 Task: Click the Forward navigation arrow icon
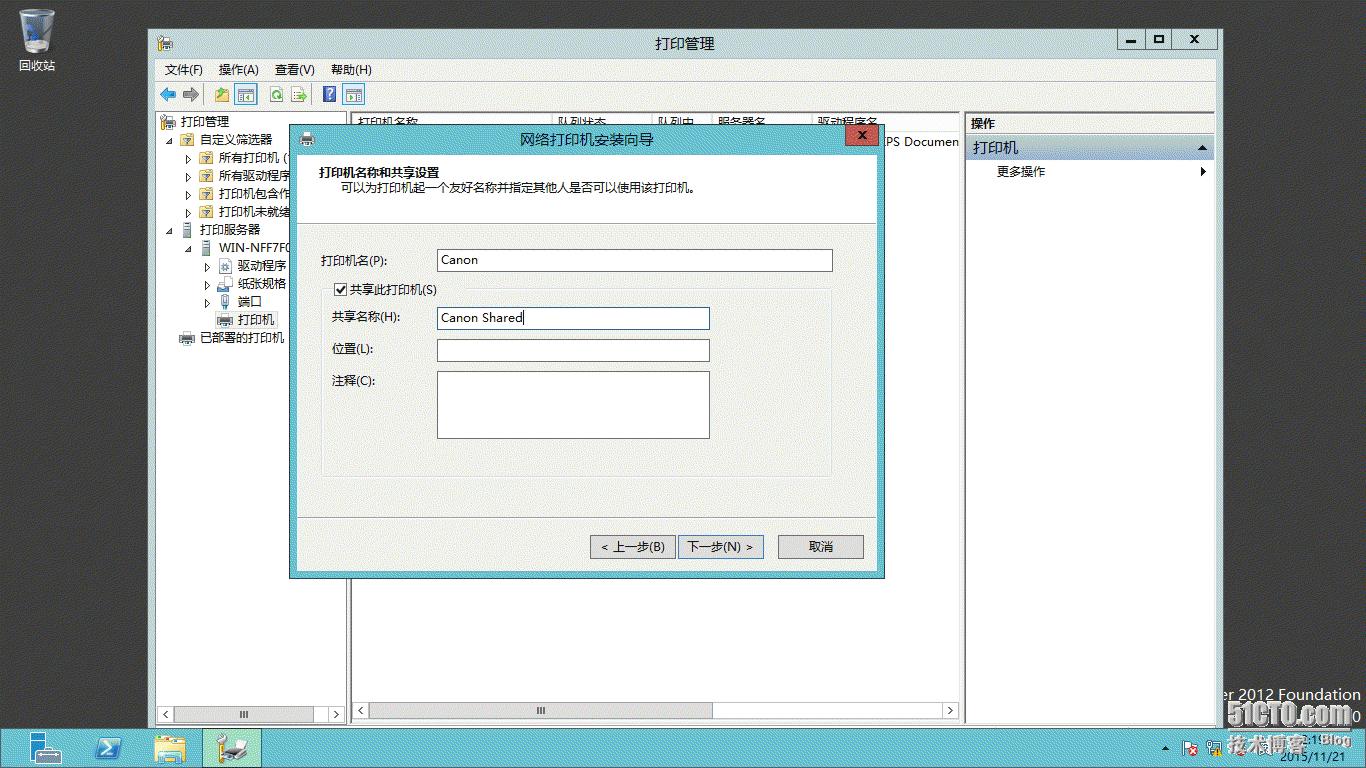191,93
